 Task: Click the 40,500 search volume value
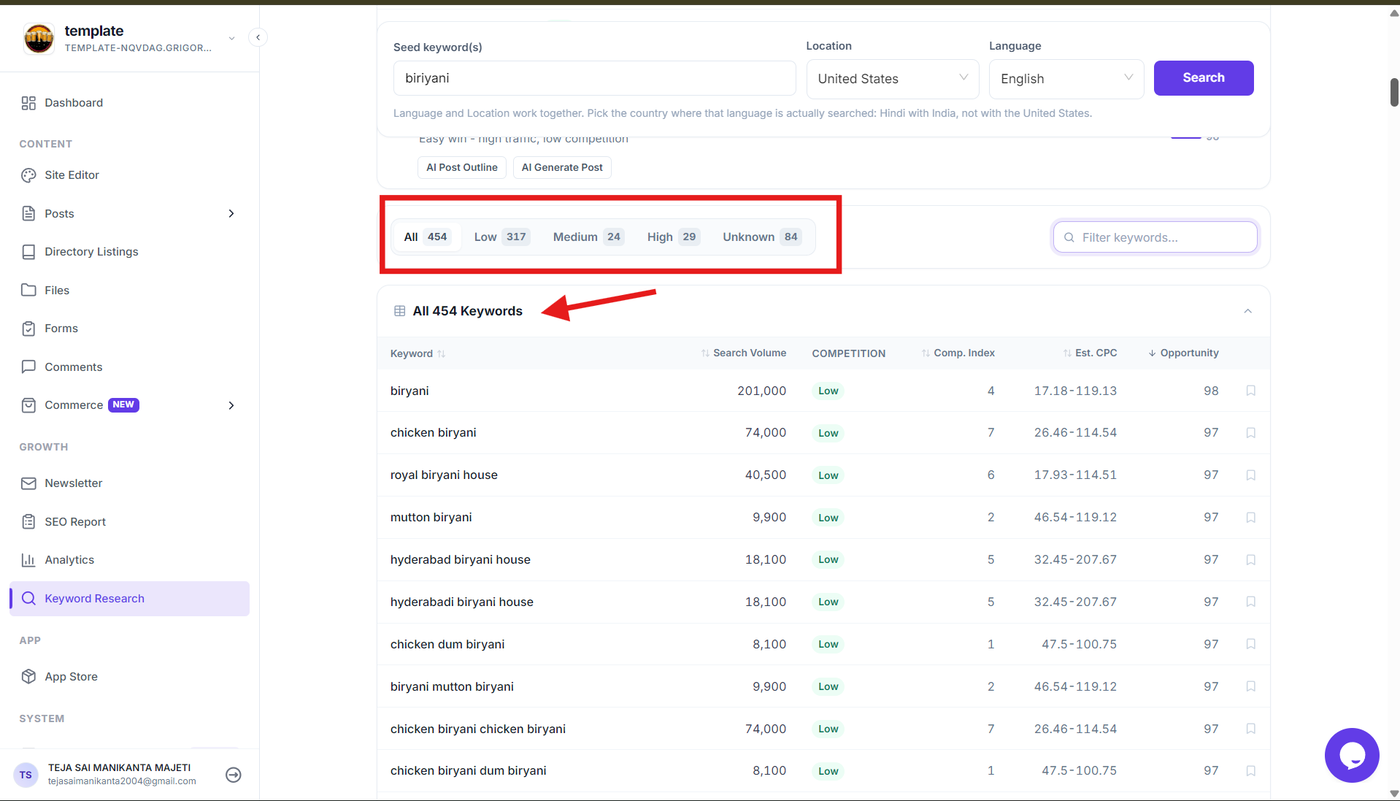[766, 475]
